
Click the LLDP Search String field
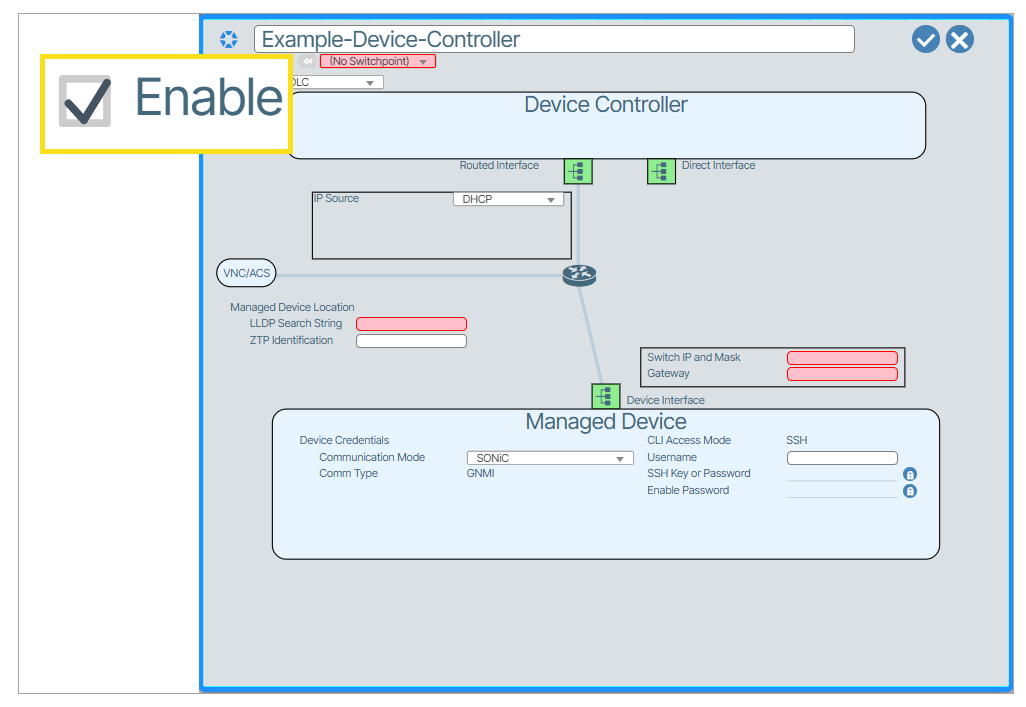411,324
